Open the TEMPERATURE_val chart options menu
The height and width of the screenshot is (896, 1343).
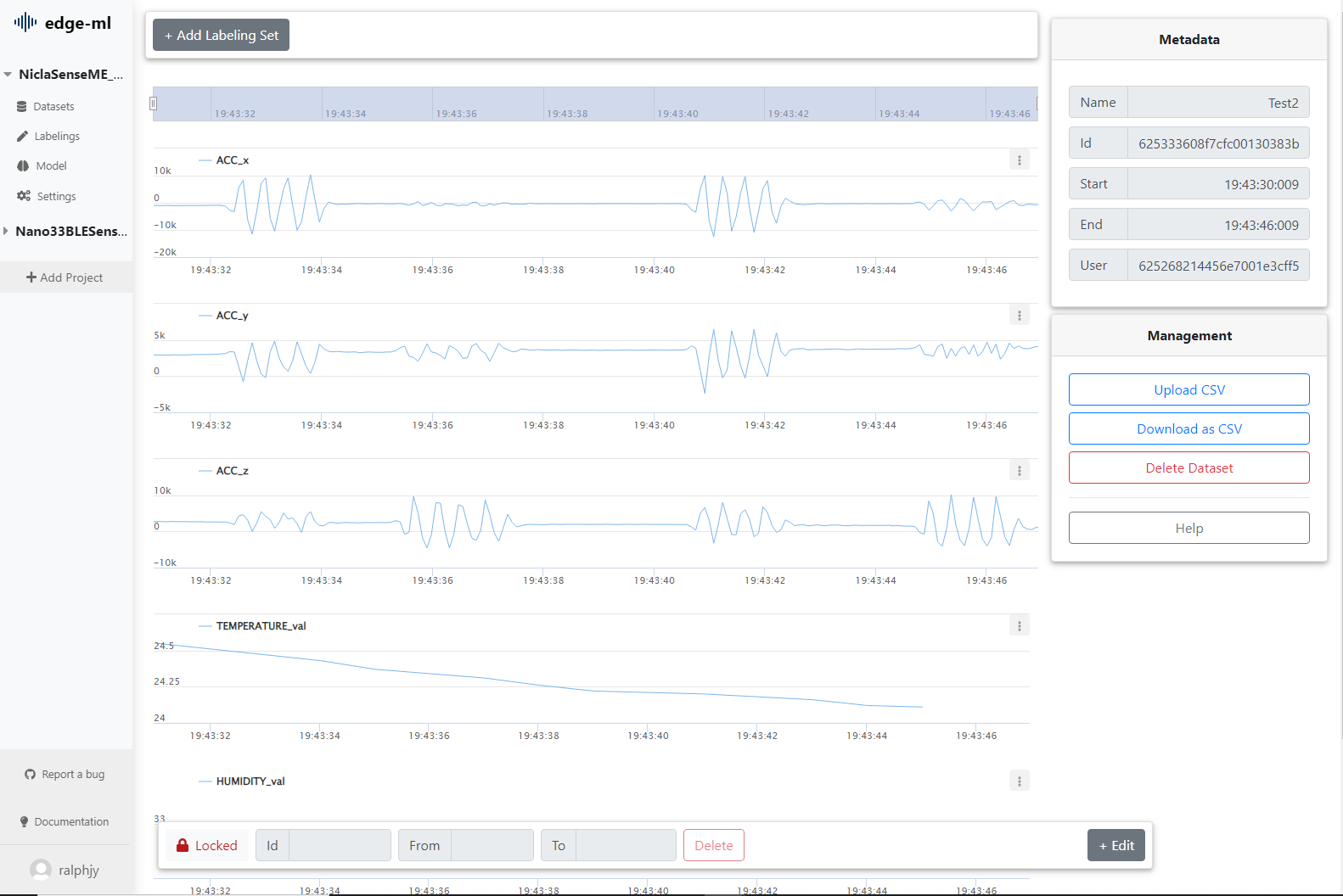(x=1019, y=625)
